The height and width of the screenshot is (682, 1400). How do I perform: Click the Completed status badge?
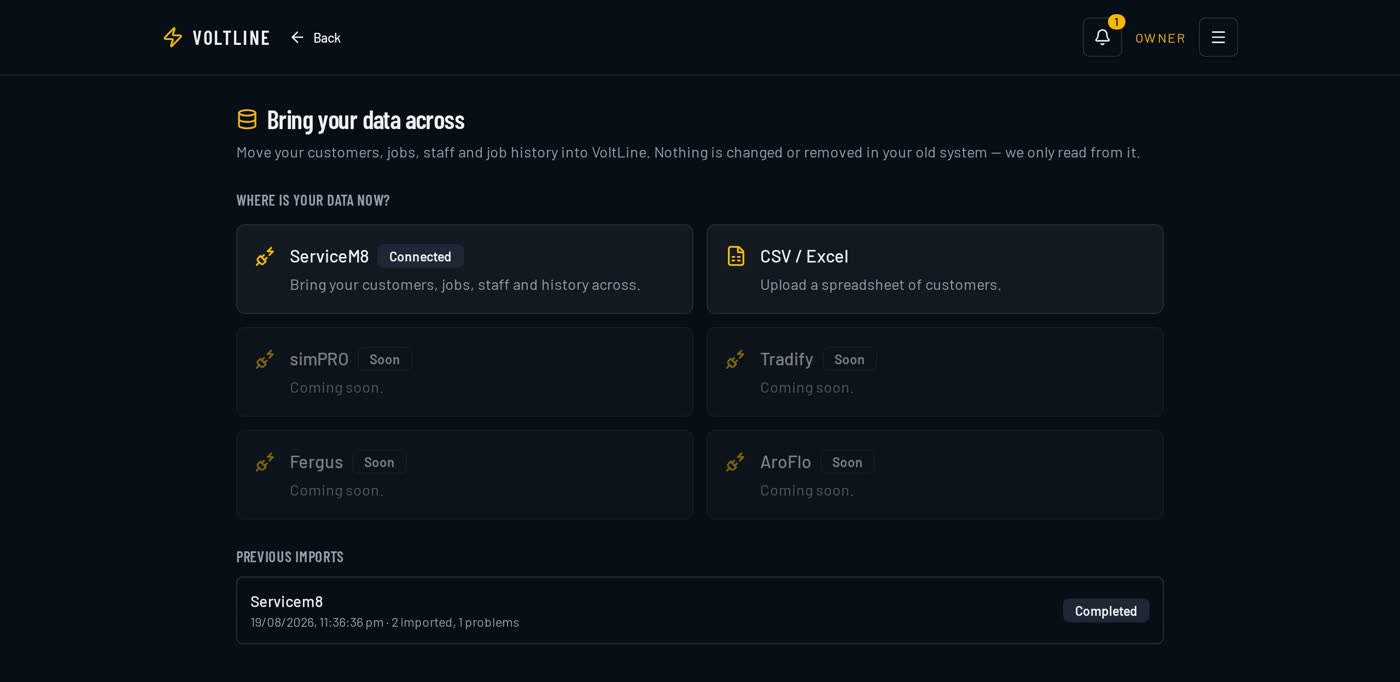point(1106,611)
